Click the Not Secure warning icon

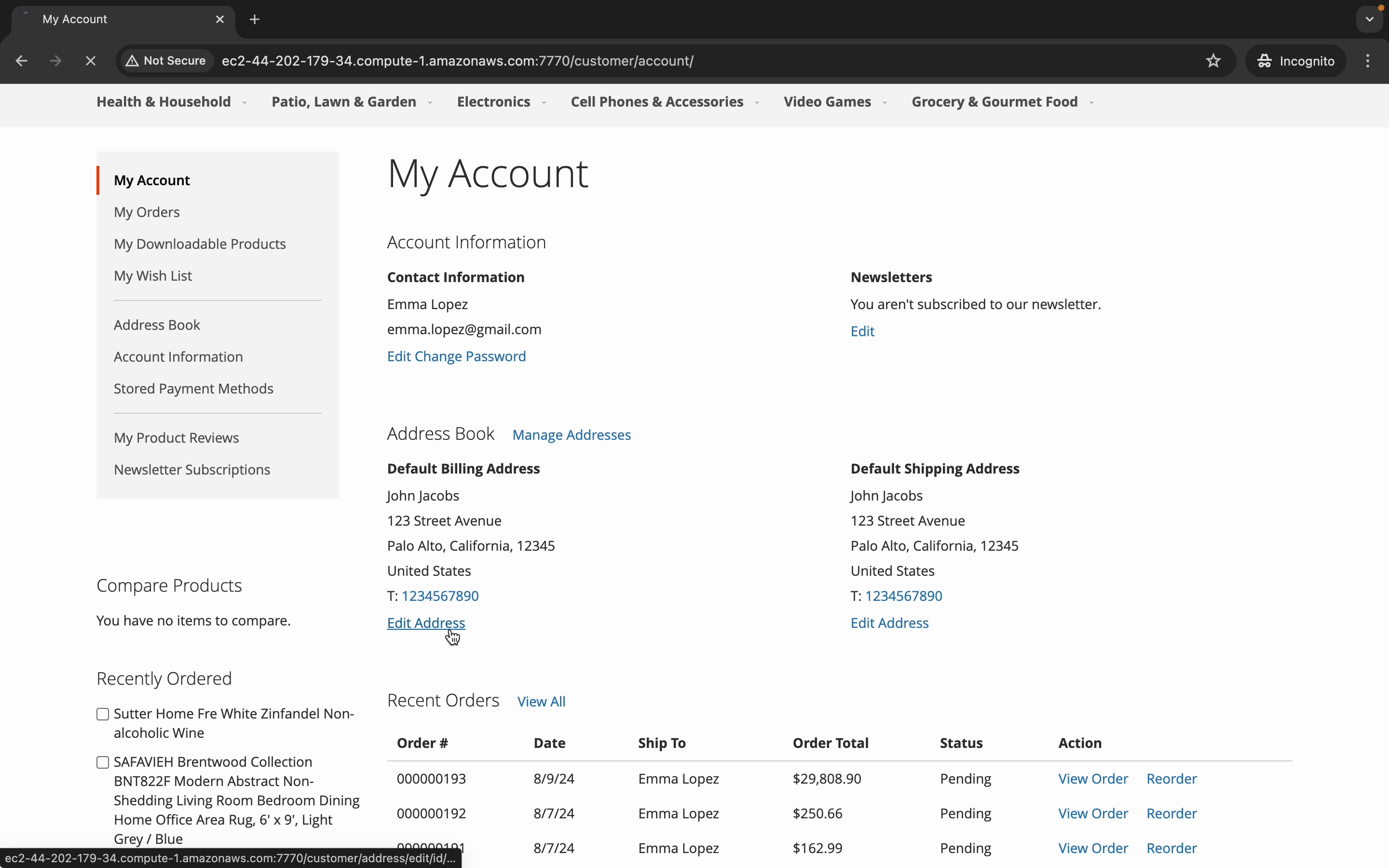click(x=133, y=61)
